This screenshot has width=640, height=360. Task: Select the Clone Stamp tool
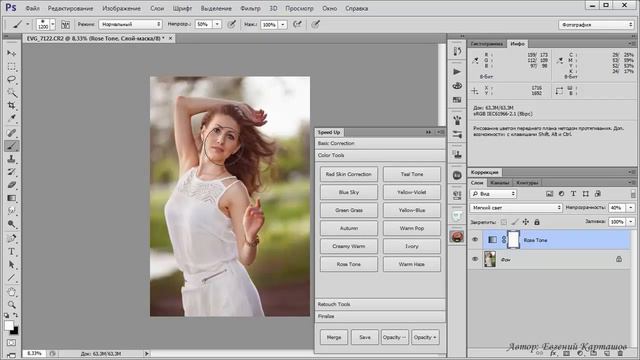[11, 159]
